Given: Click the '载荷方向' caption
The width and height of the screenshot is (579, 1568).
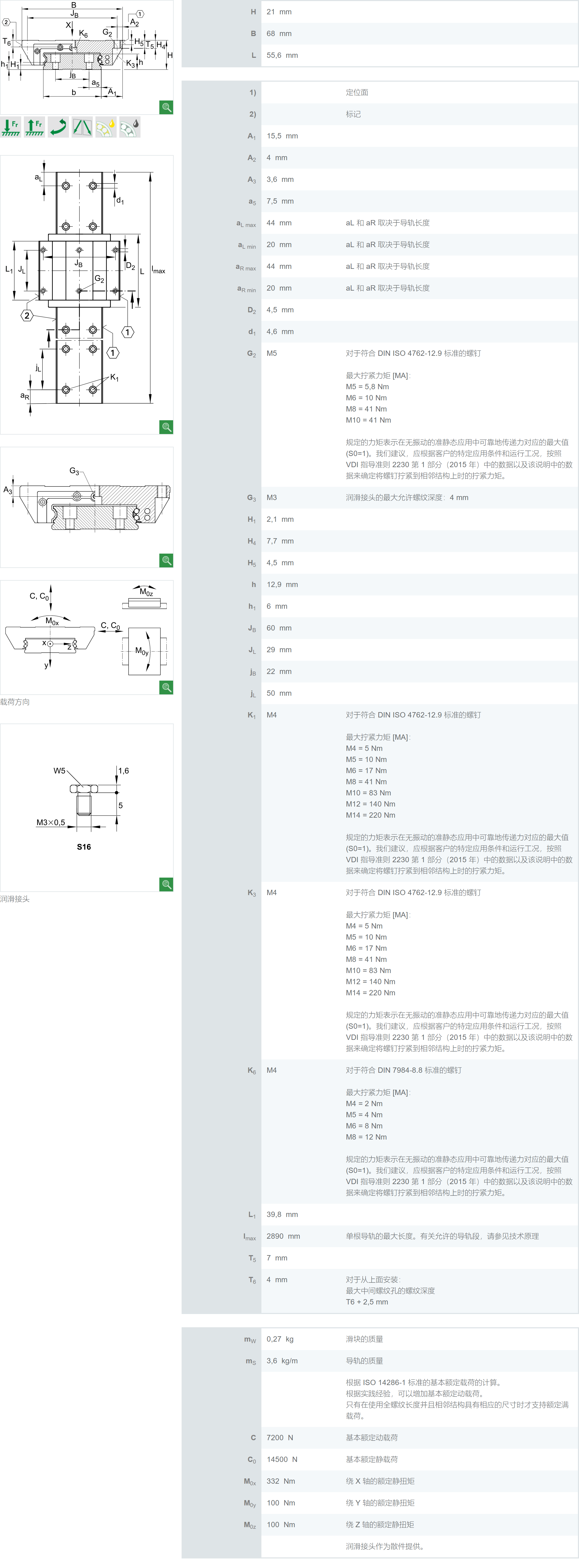Looking at the screenshot, I should 15,702.
